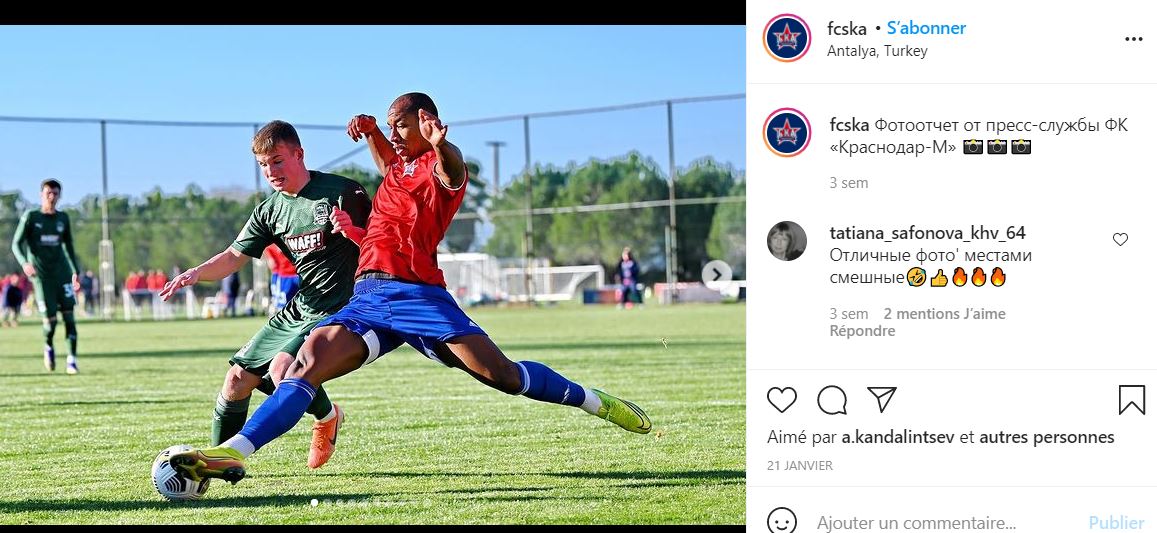Advance to the next photo with the arrow
The height and width of the screenshot is (533, 1157).
coord(716,275)
